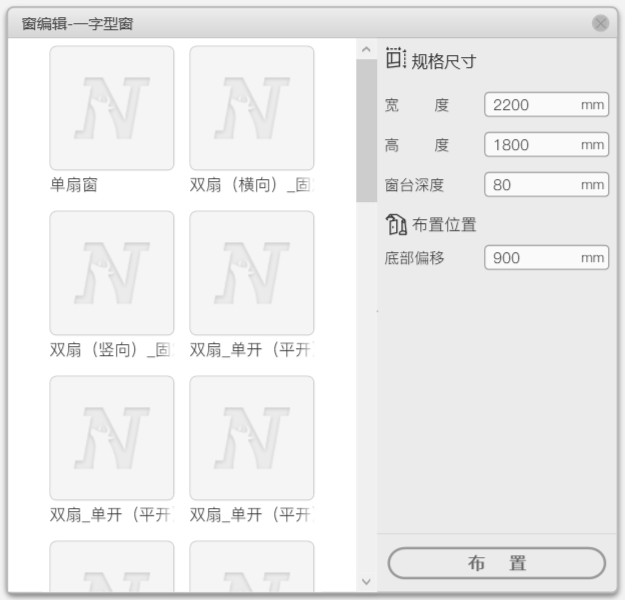Viewport: 625px width, 600px height.
Task: Click the 布置 button
Action: [x=497, y=563]
